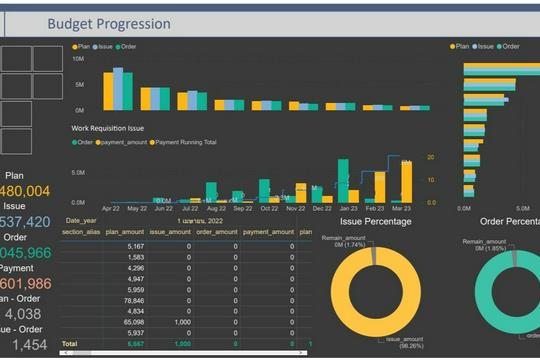
Task: Select the green Order bar at Aug 22
Action: point(211,193)
